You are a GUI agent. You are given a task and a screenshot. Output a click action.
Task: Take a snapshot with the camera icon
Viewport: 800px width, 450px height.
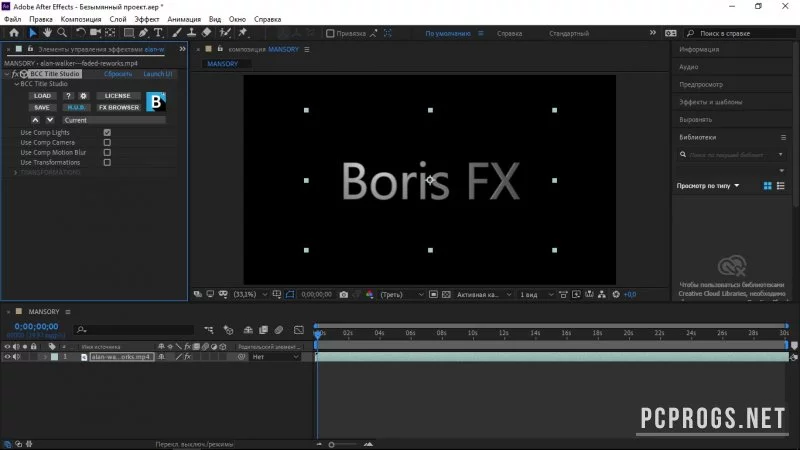344,294
